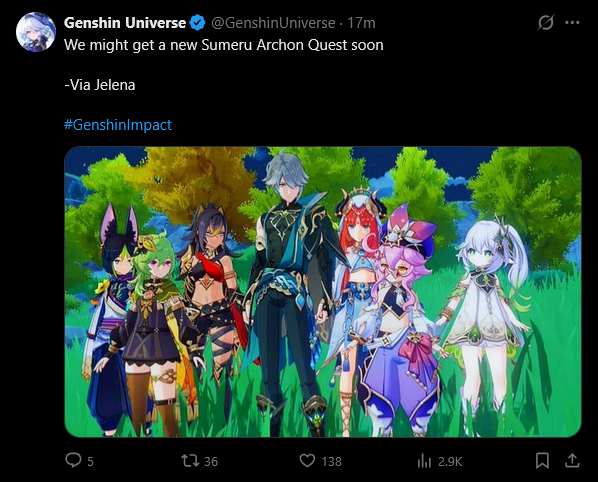Visit the Genshin Universe display name link

coord(125,23)
